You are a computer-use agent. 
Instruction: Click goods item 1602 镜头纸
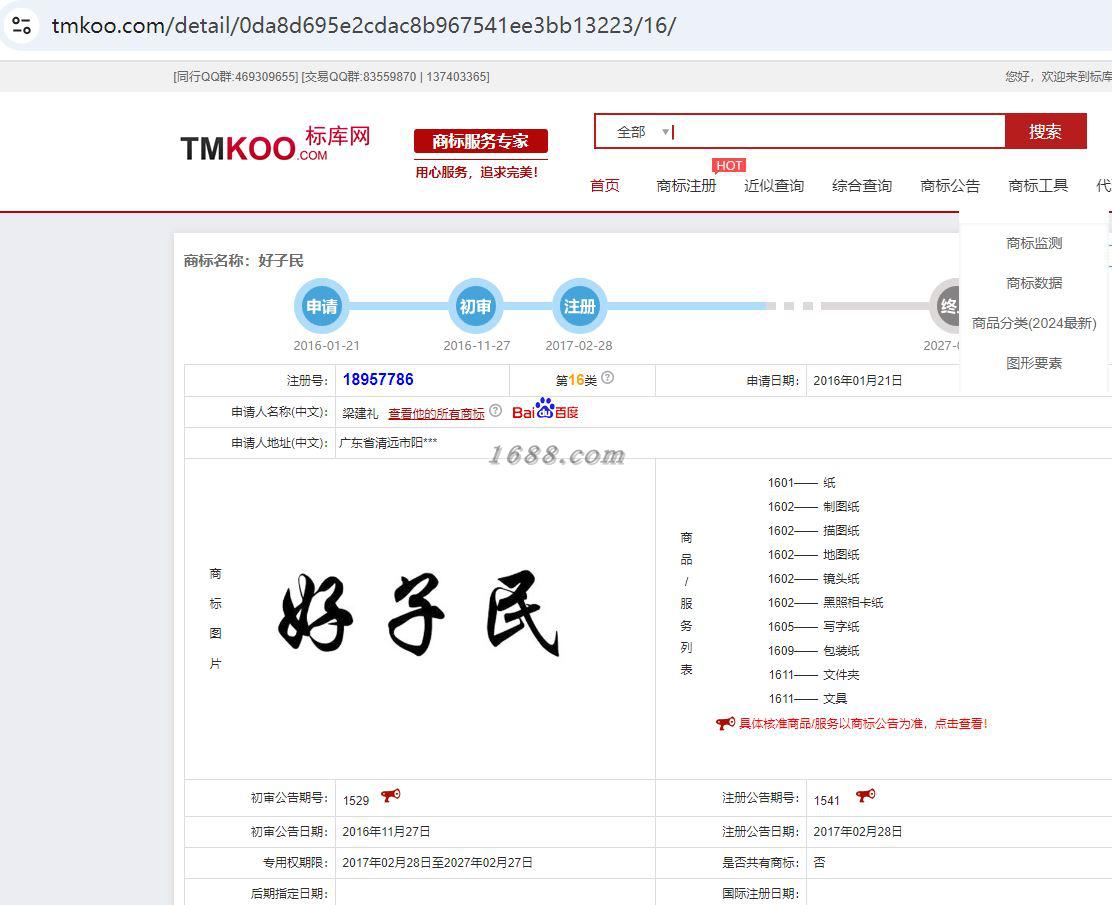coord(813,579)
